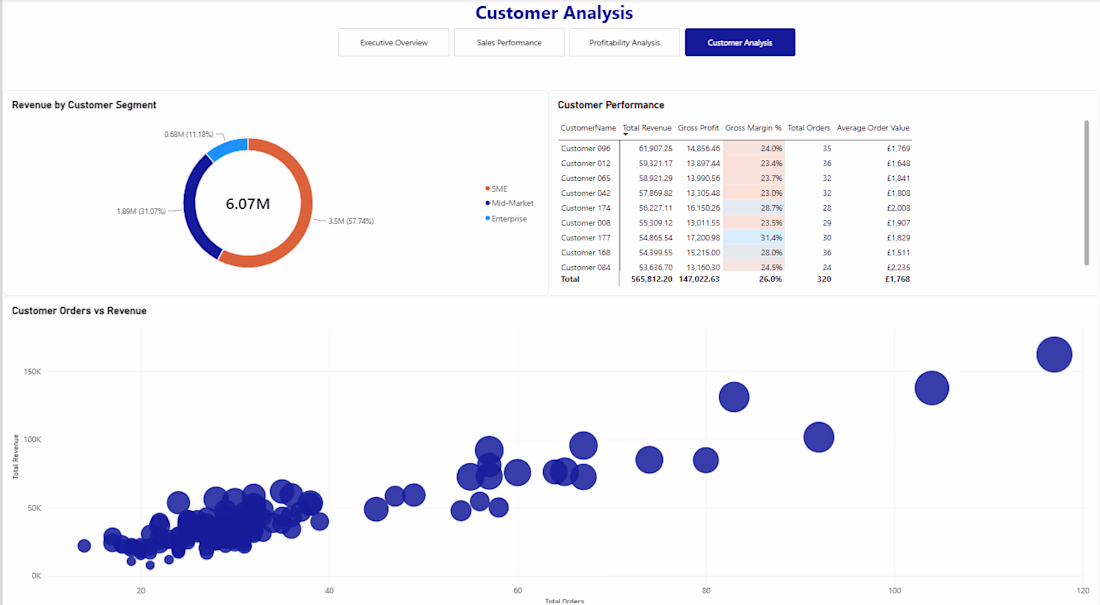Click the Revenue by Customer Segment title
This screenshot has height=605, width=1100.
tap(84, 105)
